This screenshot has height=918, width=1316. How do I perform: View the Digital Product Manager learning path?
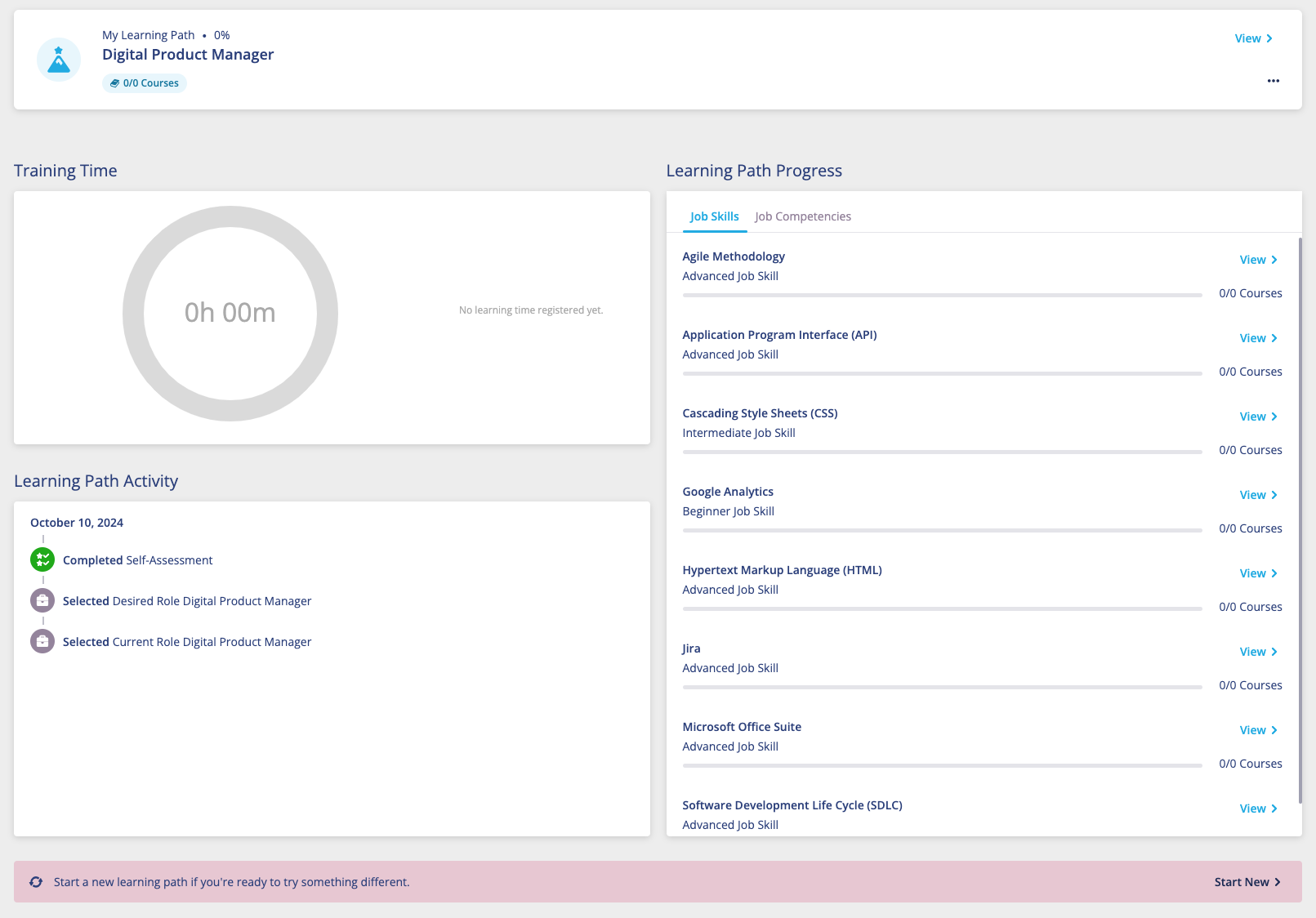pos(1253,38)
